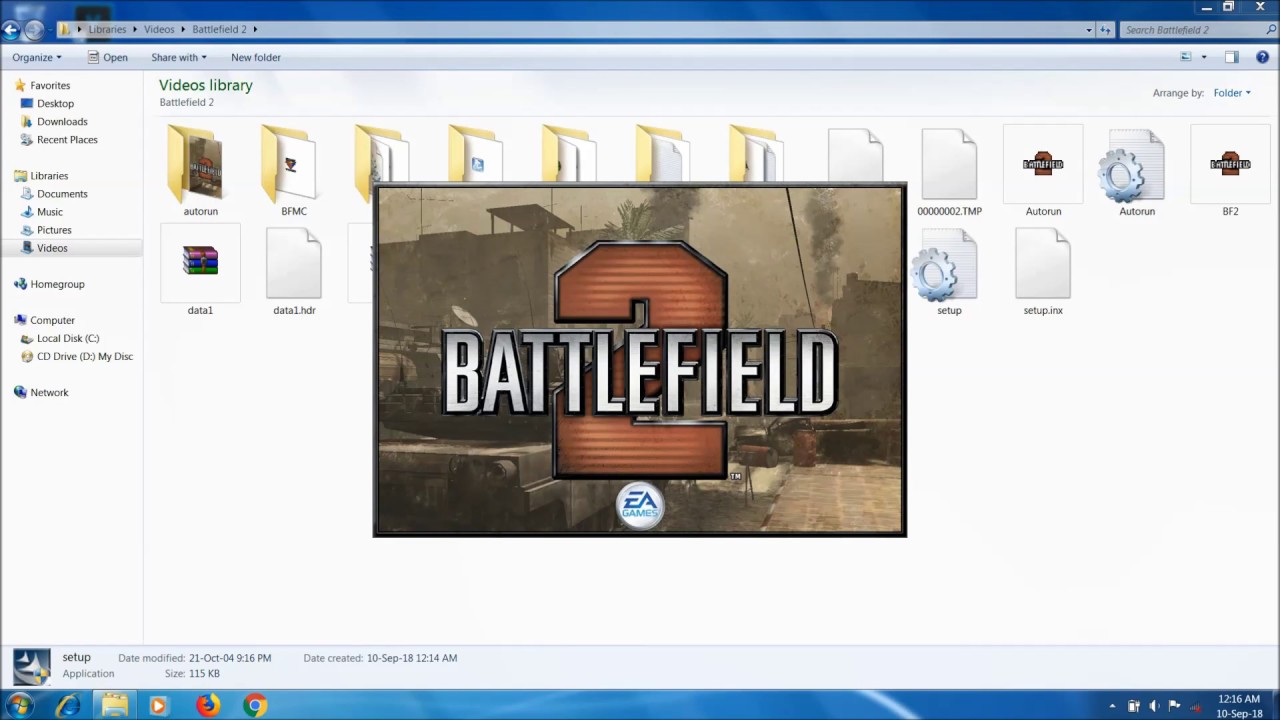Select Pictures library in the sidebar
This screenshot has width=1280, height=720.
54,229
